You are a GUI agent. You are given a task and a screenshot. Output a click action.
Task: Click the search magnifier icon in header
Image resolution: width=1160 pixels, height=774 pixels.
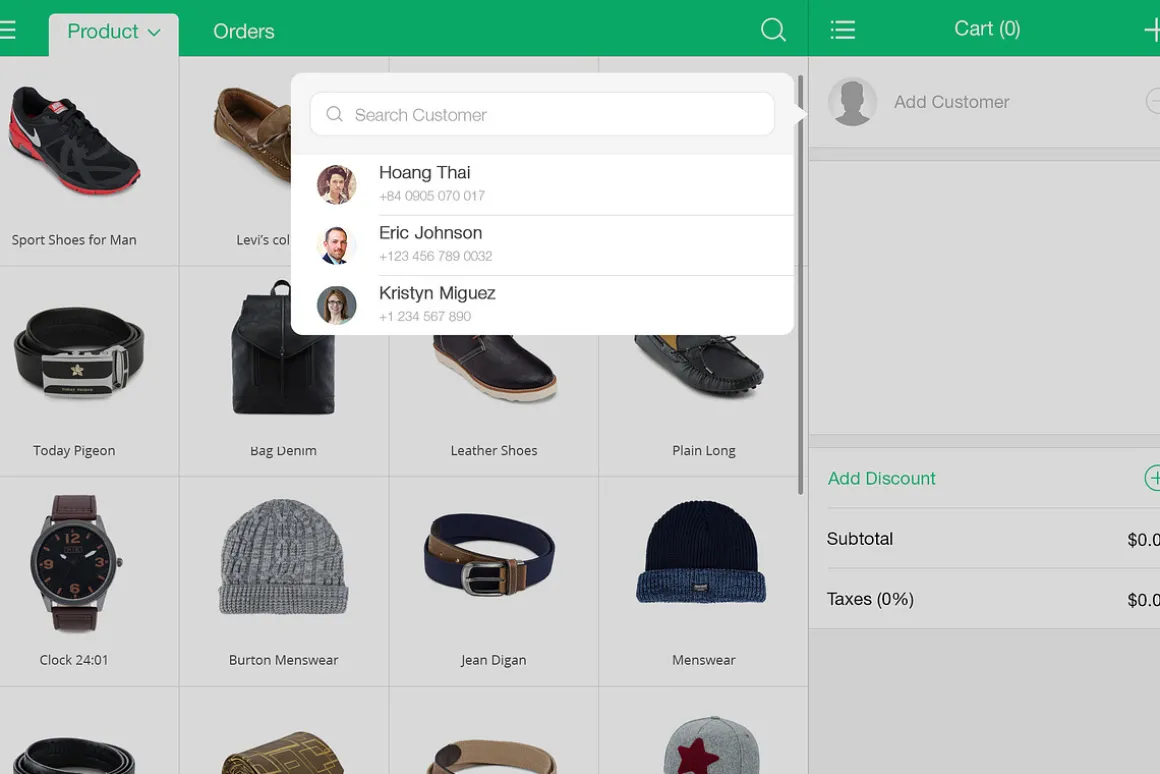tap(773, 30)
